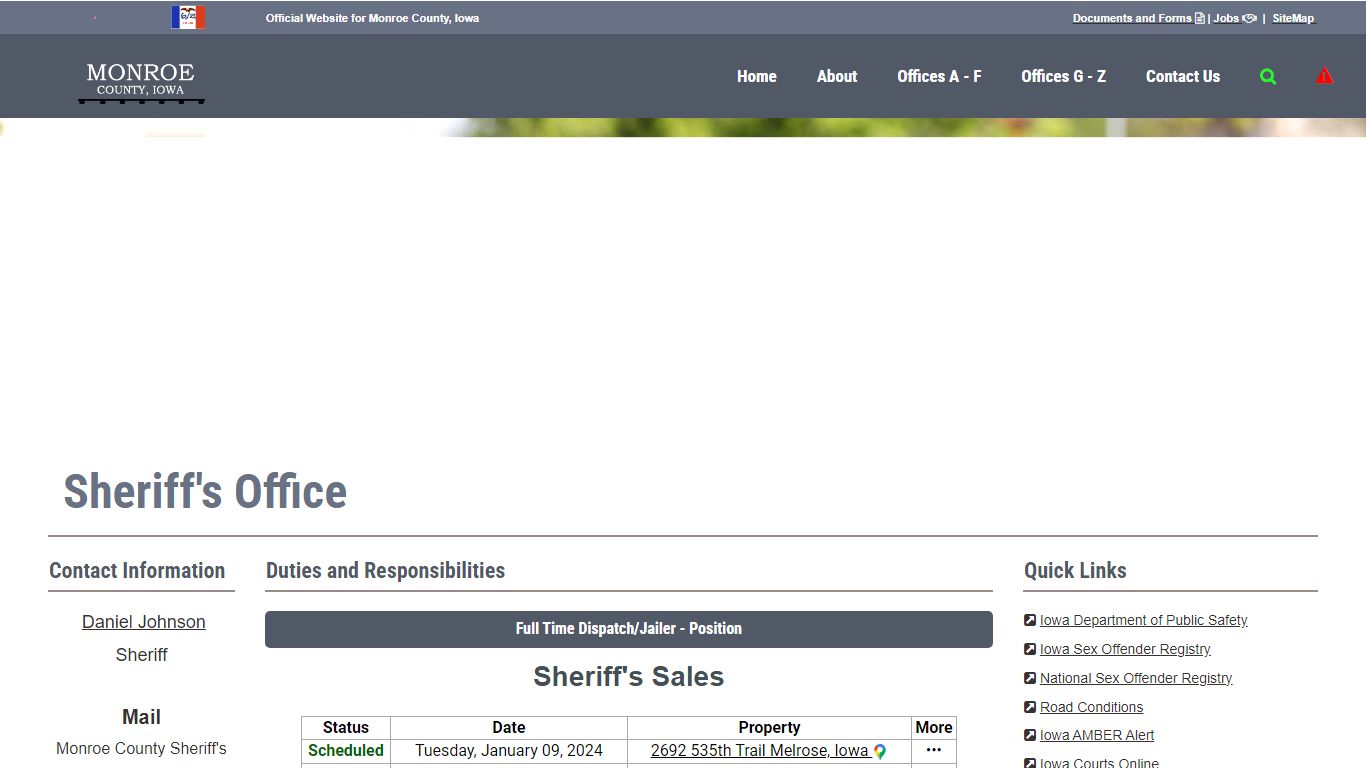Click external link icon beside Iowa Courts Online
1366x768 pixels.
click(1030, 763)
